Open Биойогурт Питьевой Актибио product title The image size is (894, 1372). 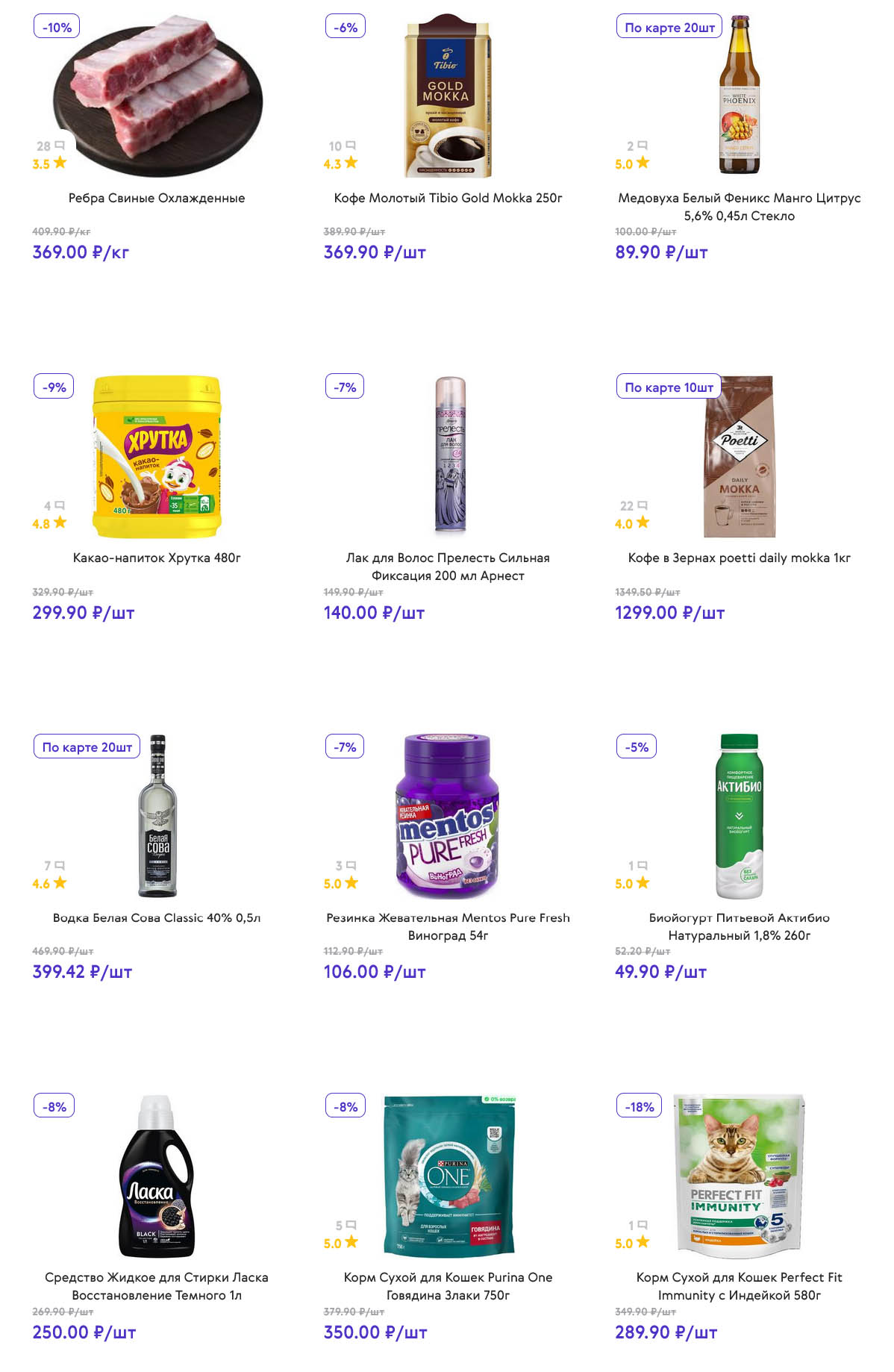[x=739, y=926]
